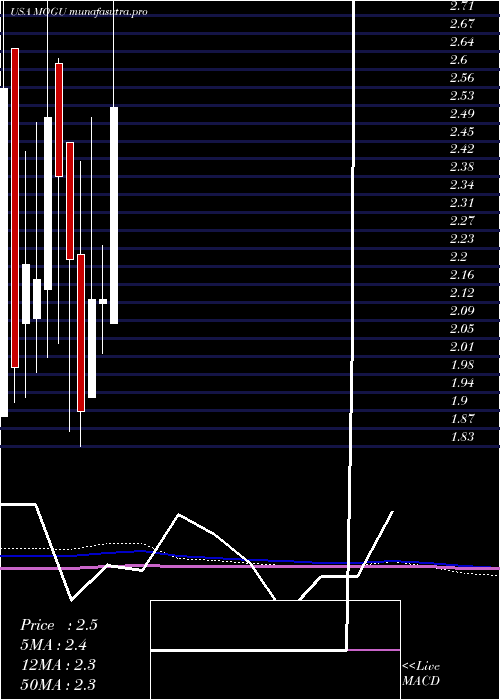Click the 1.83 price axis label
500x700 pixels.
462,437
